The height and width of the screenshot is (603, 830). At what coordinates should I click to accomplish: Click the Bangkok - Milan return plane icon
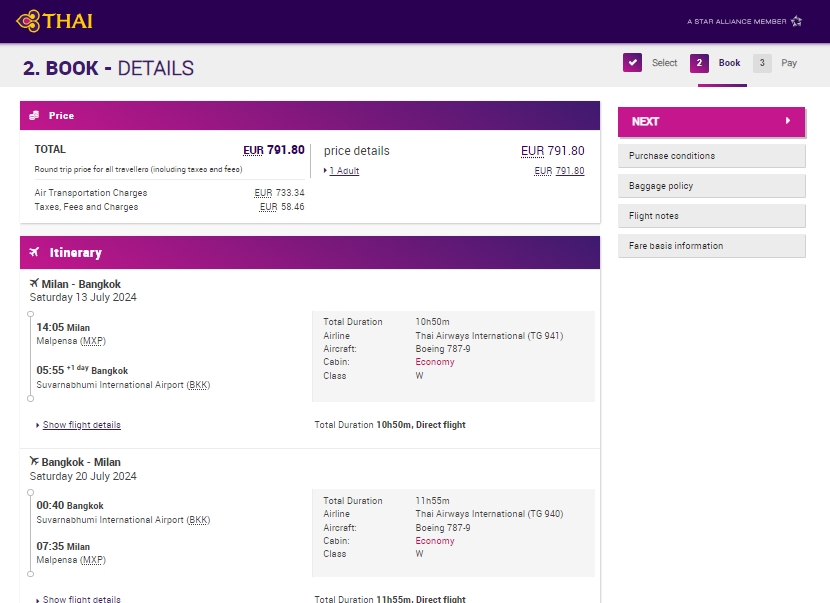34,462
